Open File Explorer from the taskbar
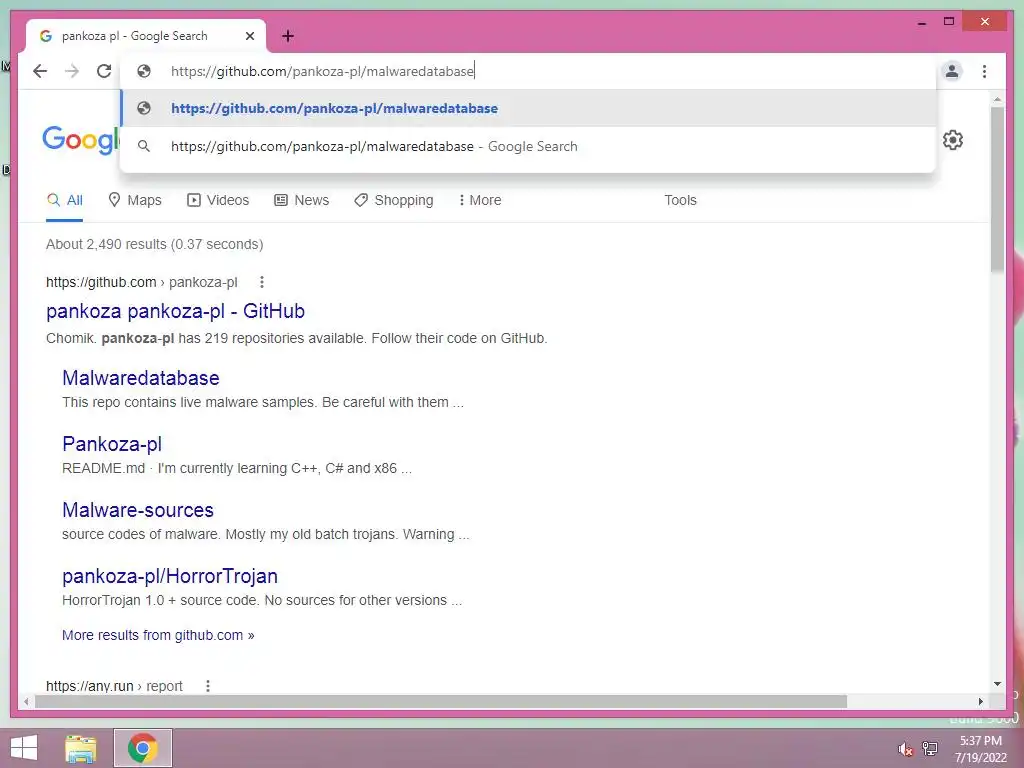The height and width of the screenshot is (768, 1024). click(81, 748)
